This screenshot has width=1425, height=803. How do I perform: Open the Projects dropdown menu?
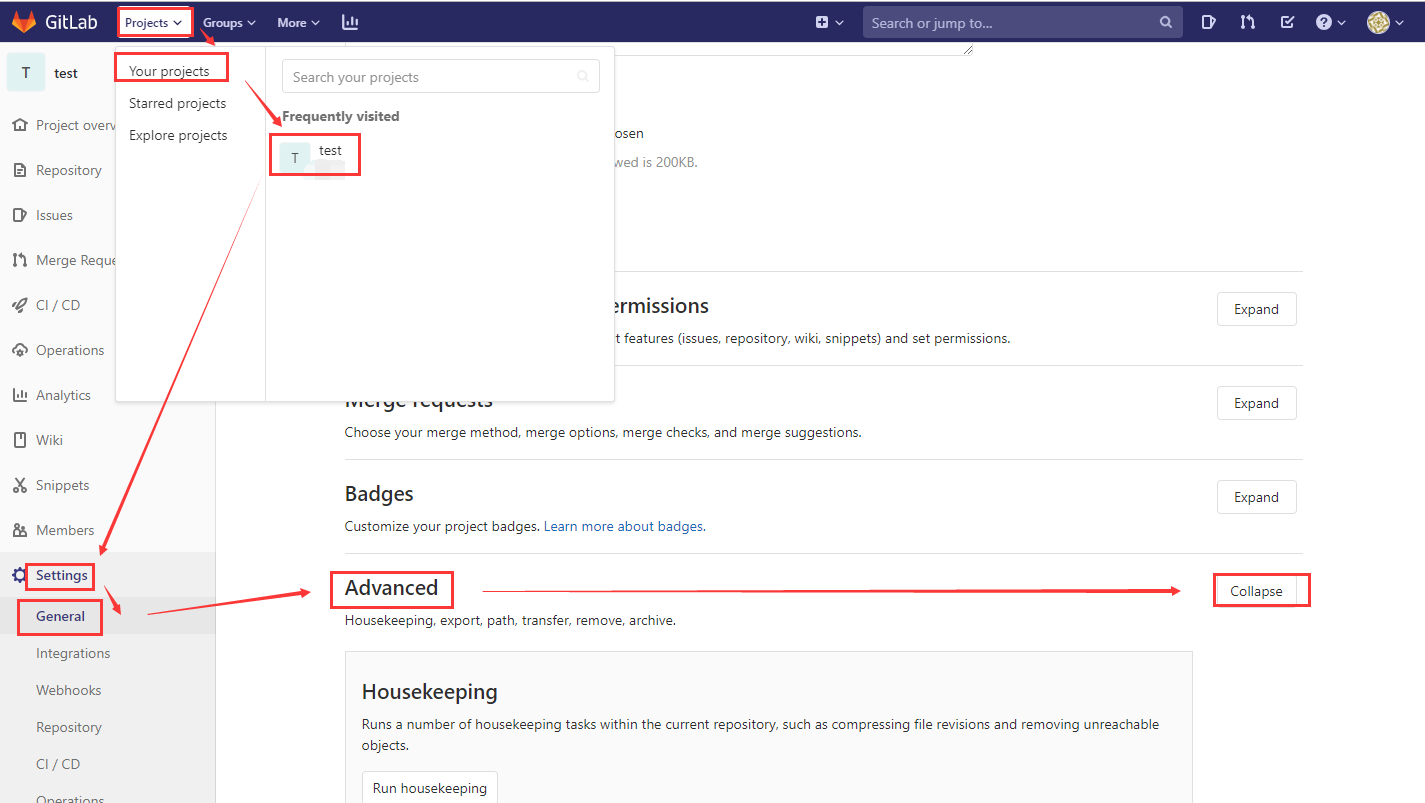(x=153, y=22)
